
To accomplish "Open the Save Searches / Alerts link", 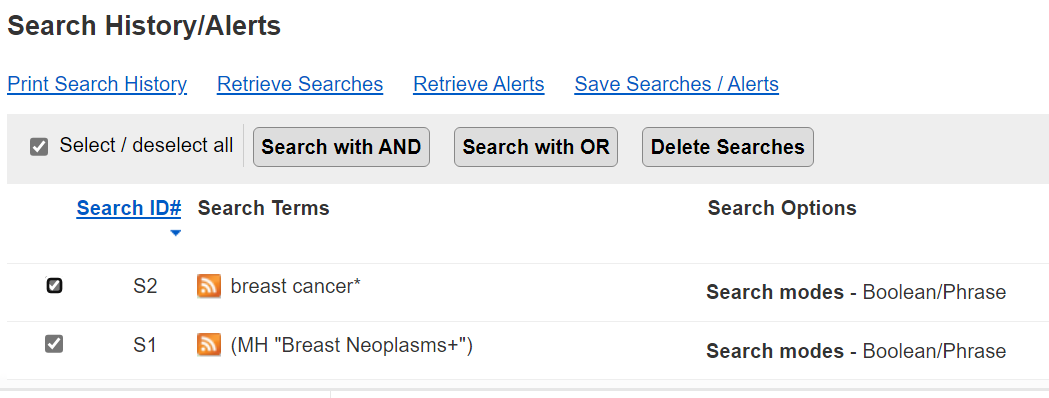I will click(676, 84).
